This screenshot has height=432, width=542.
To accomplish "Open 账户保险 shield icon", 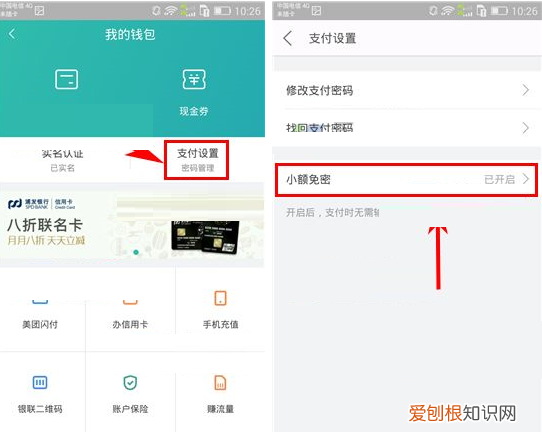I will (x=130, y=383).
